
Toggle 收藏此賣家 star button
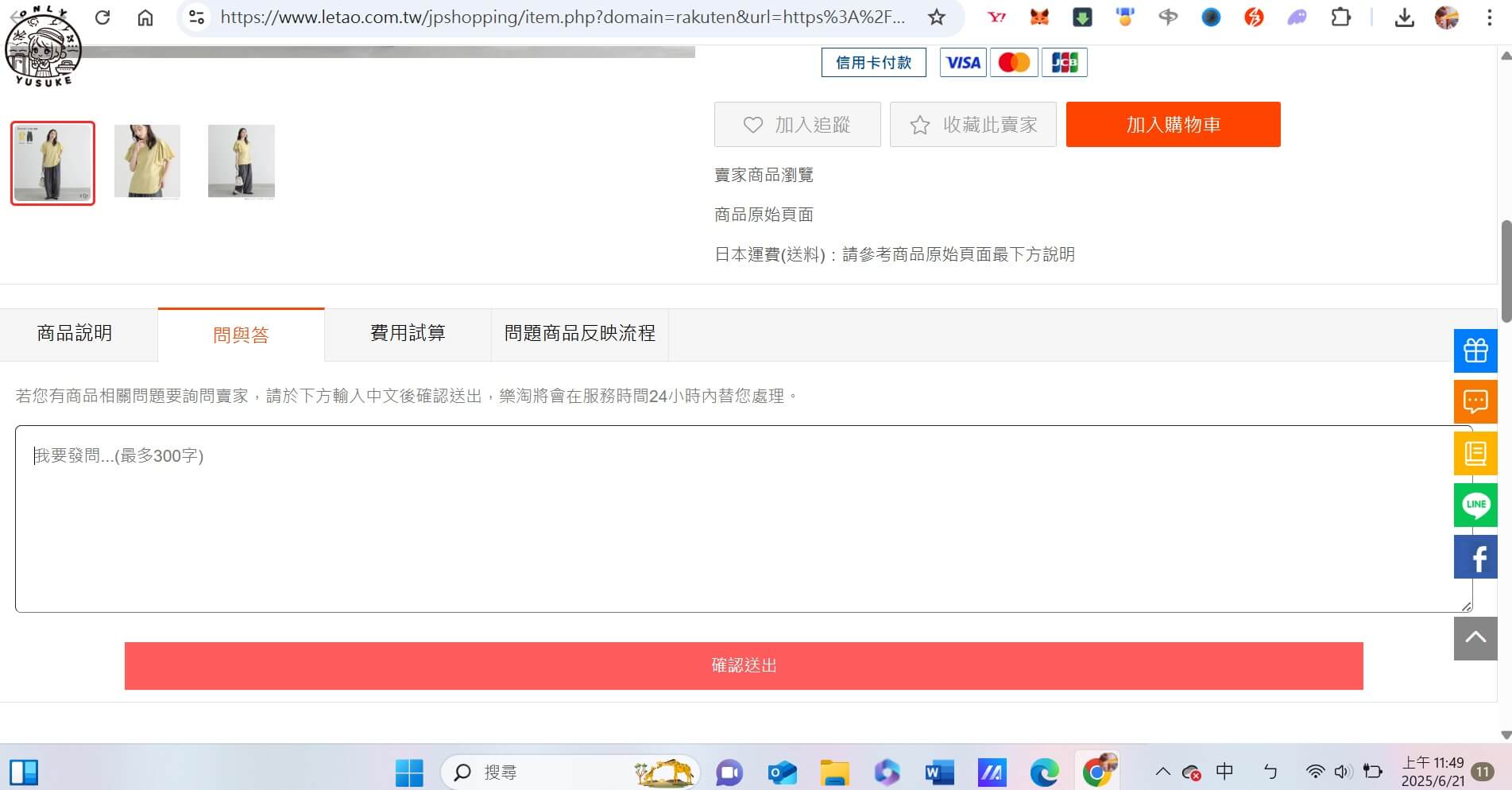coord(973,125)
